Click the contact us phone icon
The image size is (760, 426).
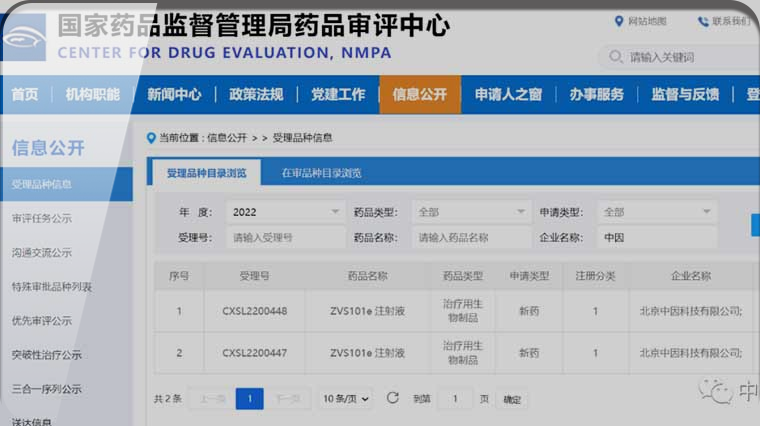[703, 21]
